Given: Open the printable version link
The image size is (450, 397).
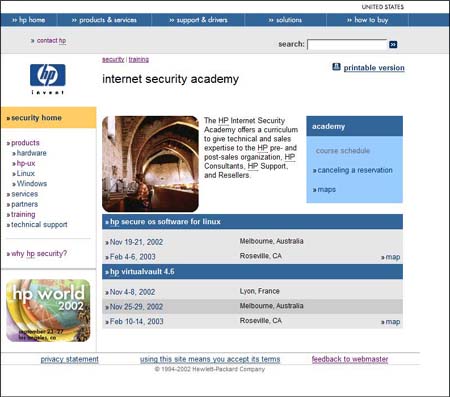Looking at the screenshot, I should (x=374, y=68).
